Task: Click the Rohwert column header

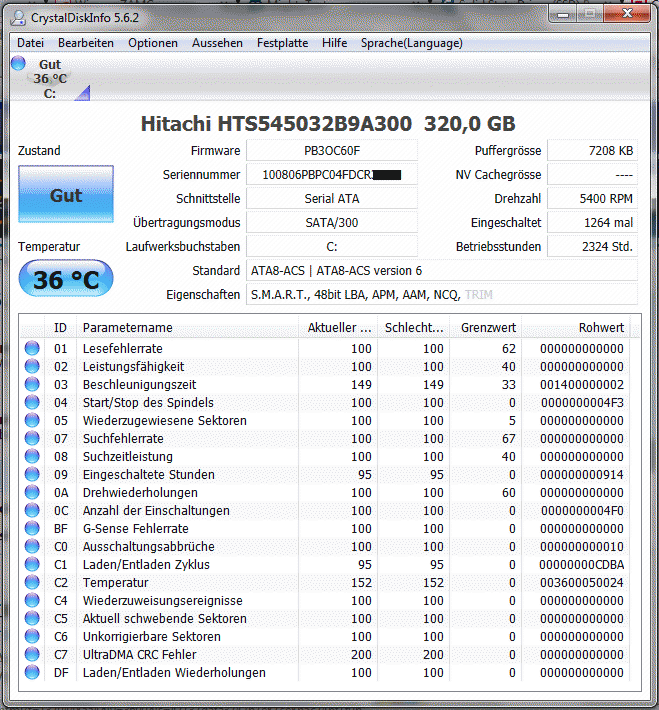Action: point(576,327)
